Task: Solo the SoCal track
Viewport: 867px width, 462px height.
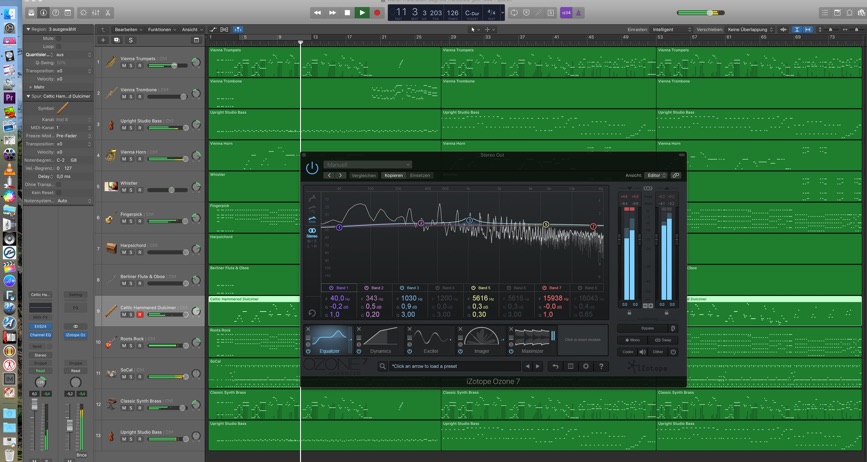Action: (132, 377)
